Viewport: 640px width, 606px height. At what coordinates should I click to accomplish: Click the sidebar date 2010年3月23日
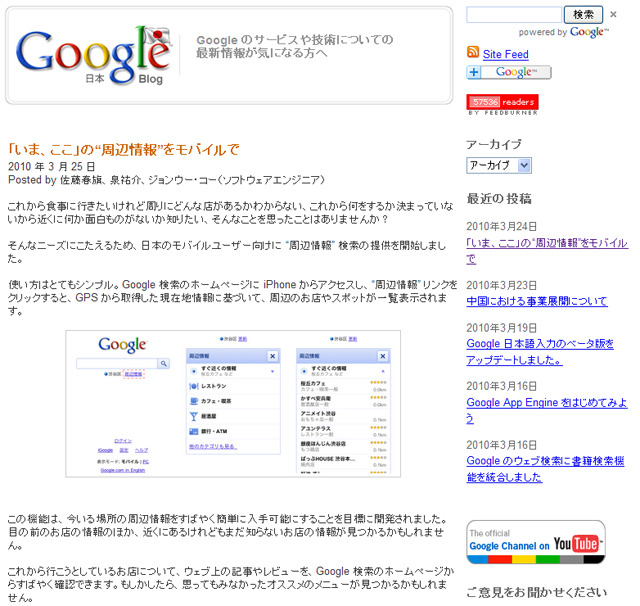502,285
